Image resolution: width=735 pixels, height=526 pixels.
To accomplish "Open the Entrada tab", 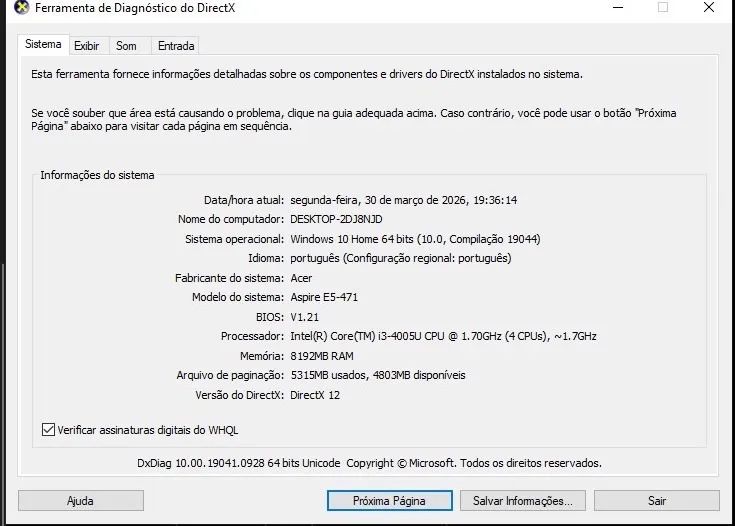I will point(176,46).
